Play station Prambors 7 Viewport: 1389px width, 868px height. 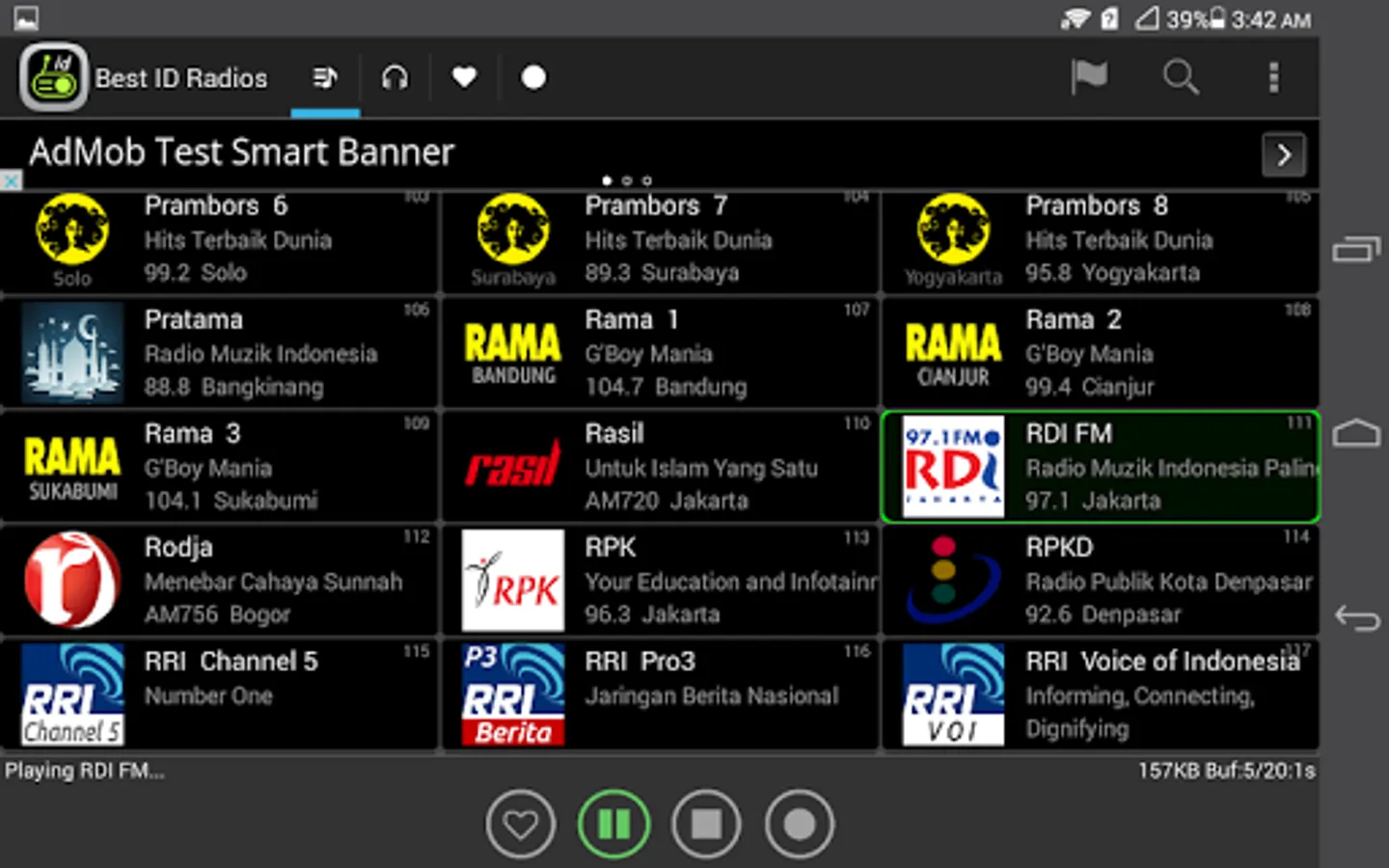pyautogui.click(x=656, y=205)
